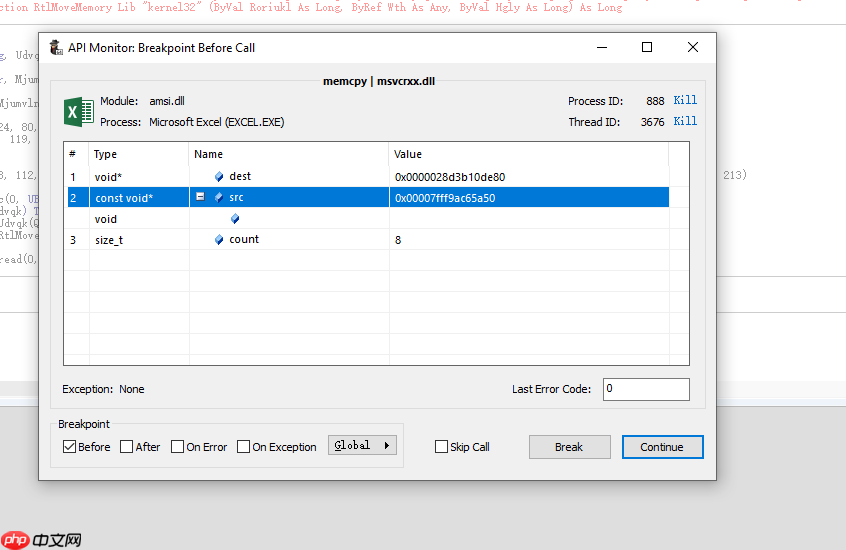Click the memcpy | msvcrxx.dll heading

pos(379,82)
